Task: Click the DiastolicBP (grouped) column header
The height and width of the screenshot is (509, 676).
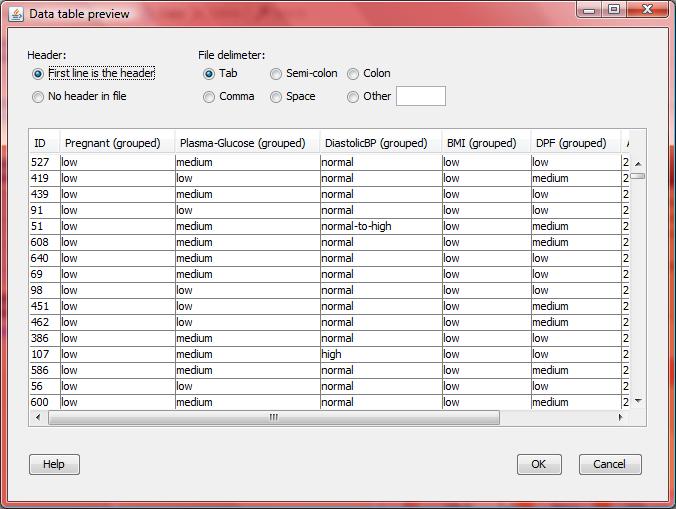Action: pyautogui.click(x=381, y=143)
